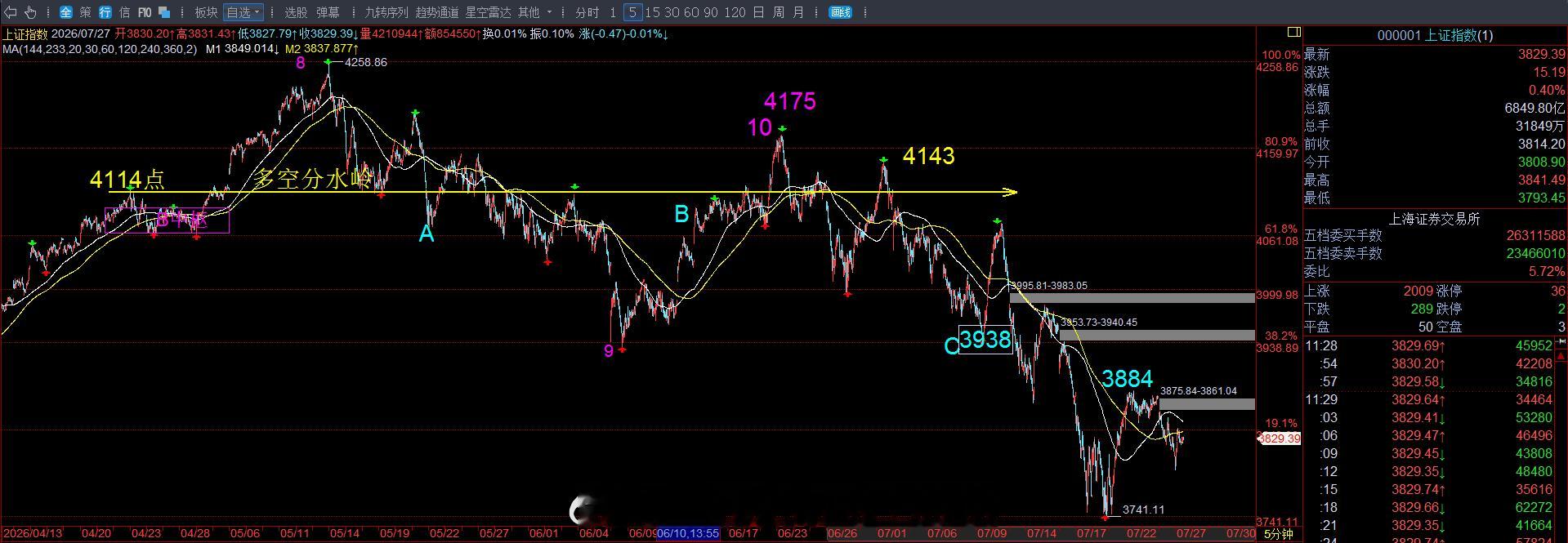1568x543 pixels.
Task: Open the F10 company info
Action: point(145,12)
